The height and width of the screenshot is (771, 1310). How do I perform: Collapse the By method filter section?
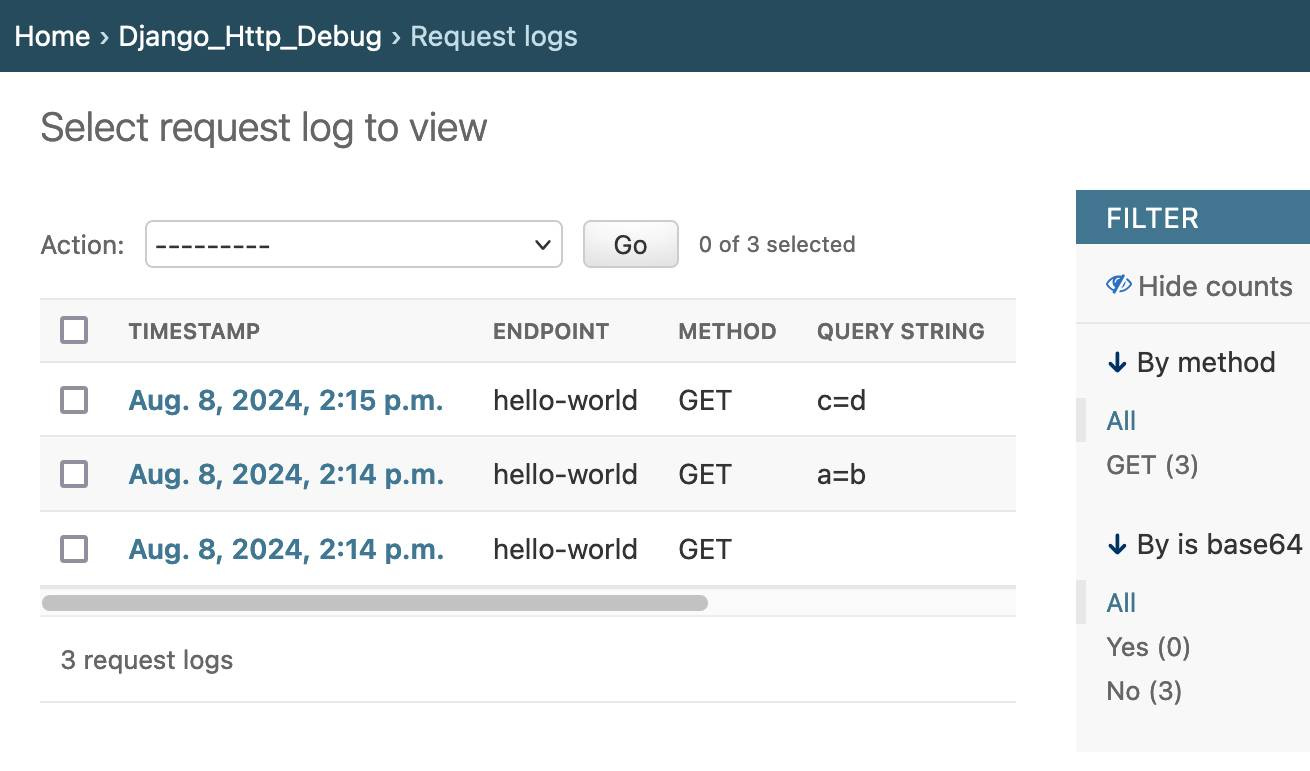(x=1191, y=362)
